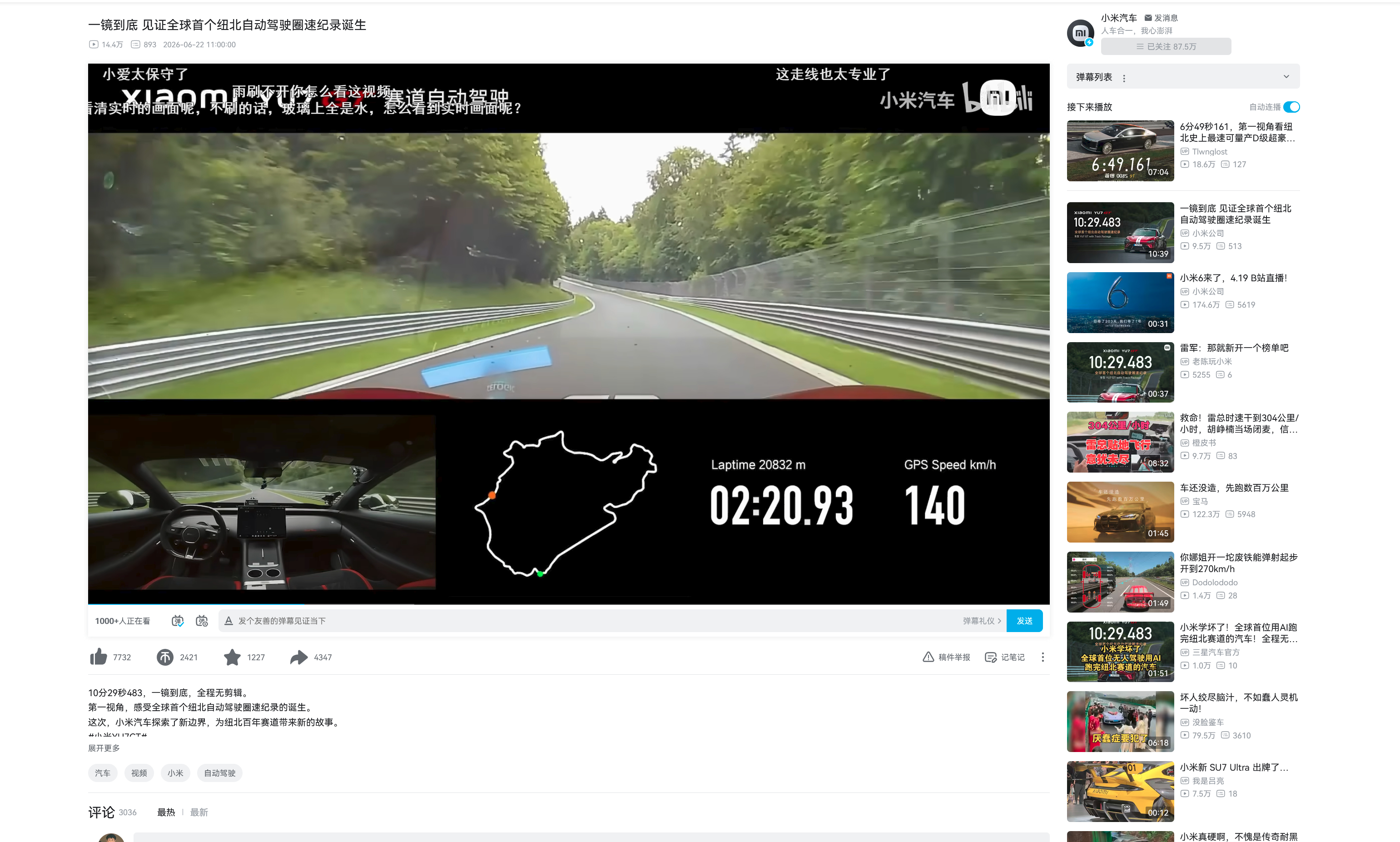Image resolution: width=1400 pixels, height=842 pixels.
Task: Click the 发送 send button
Action: pyautogui.click(x=1024, y=621)
